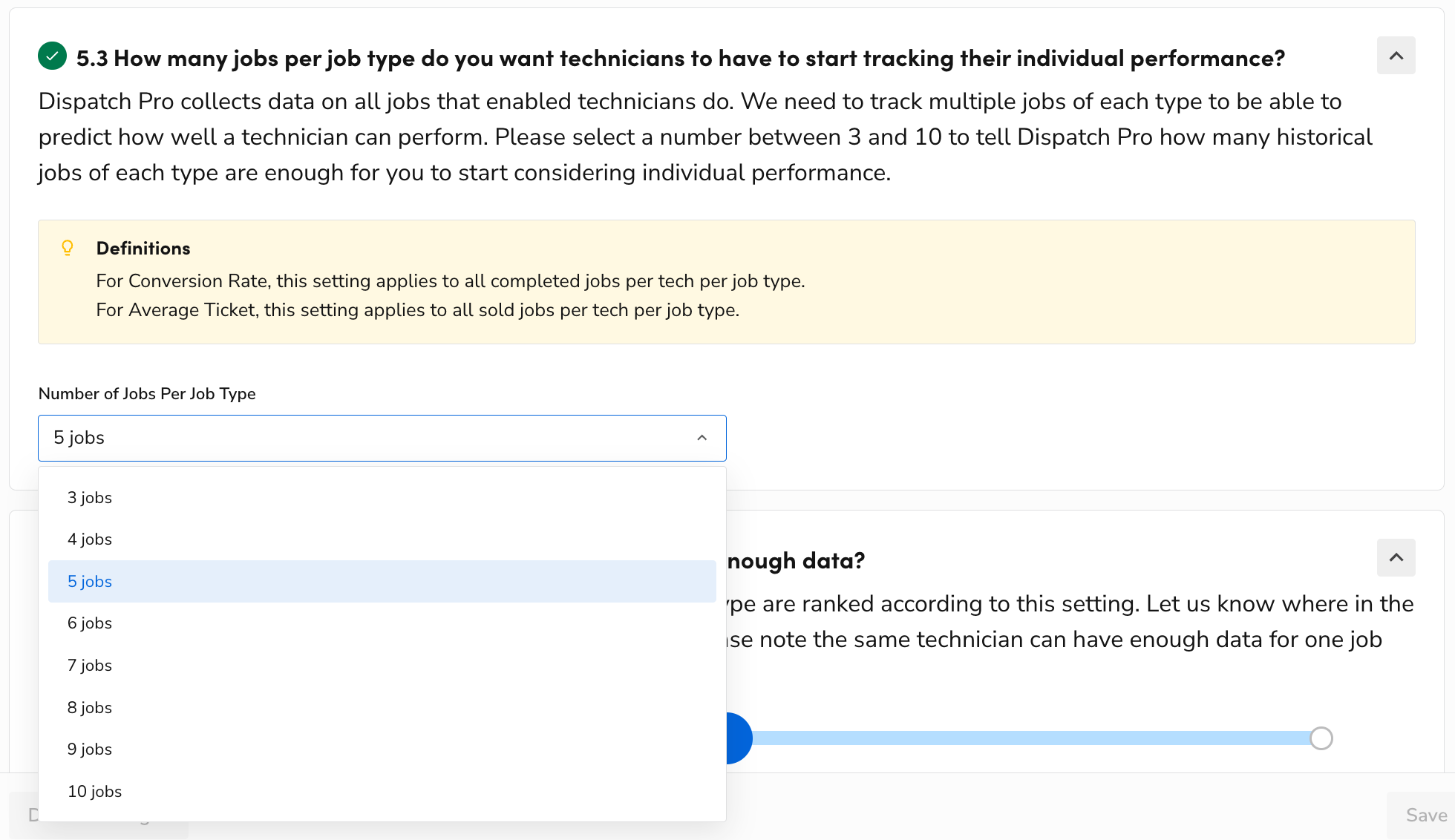Viewport: 1455px width, 840px height.
Task: Click the Definitions yellow info panel
Action: (726, 282)
